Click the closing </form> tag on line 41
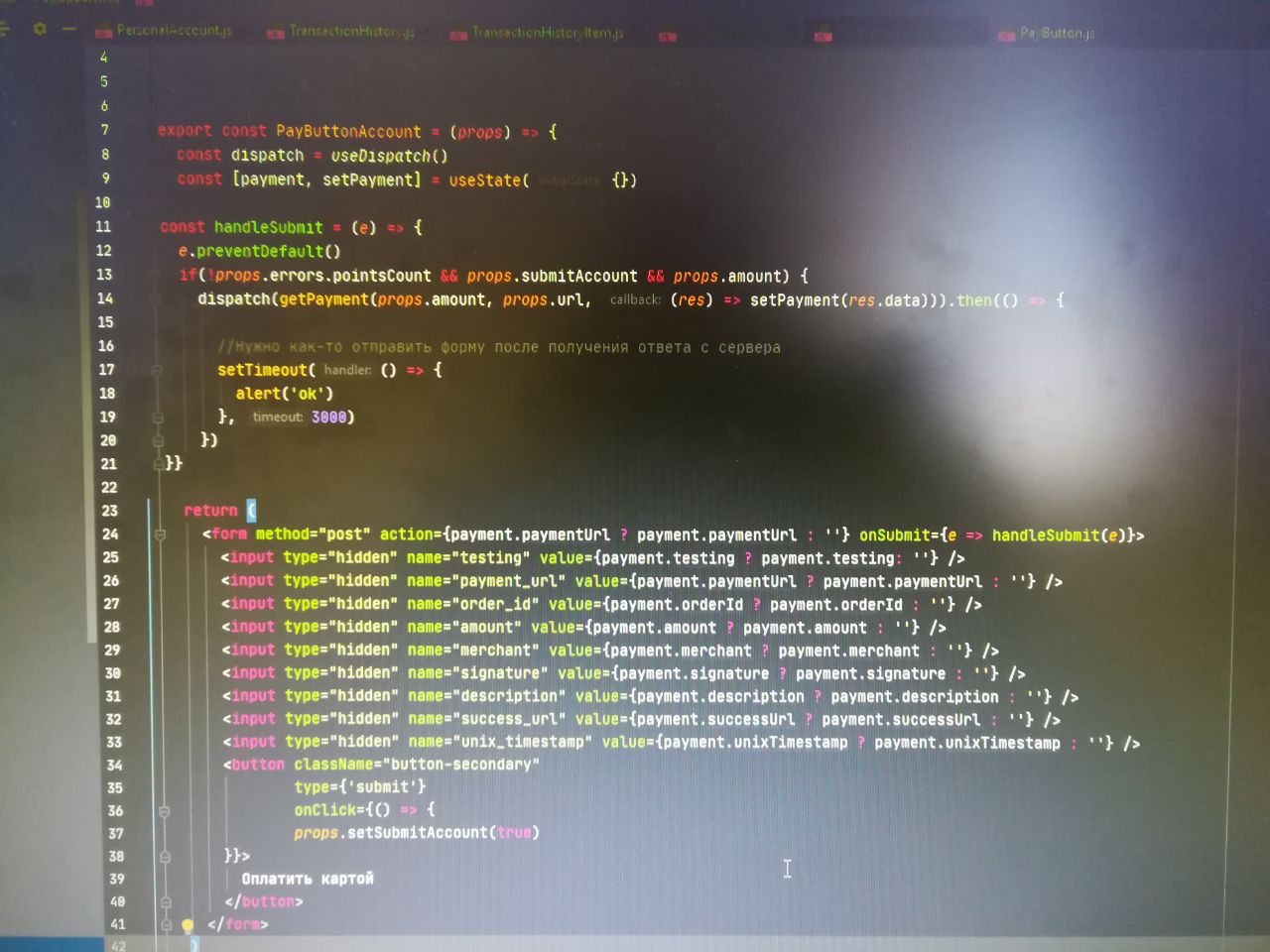Image resolution: width=1270 pixels, height=952 pixels. [238, 924]
